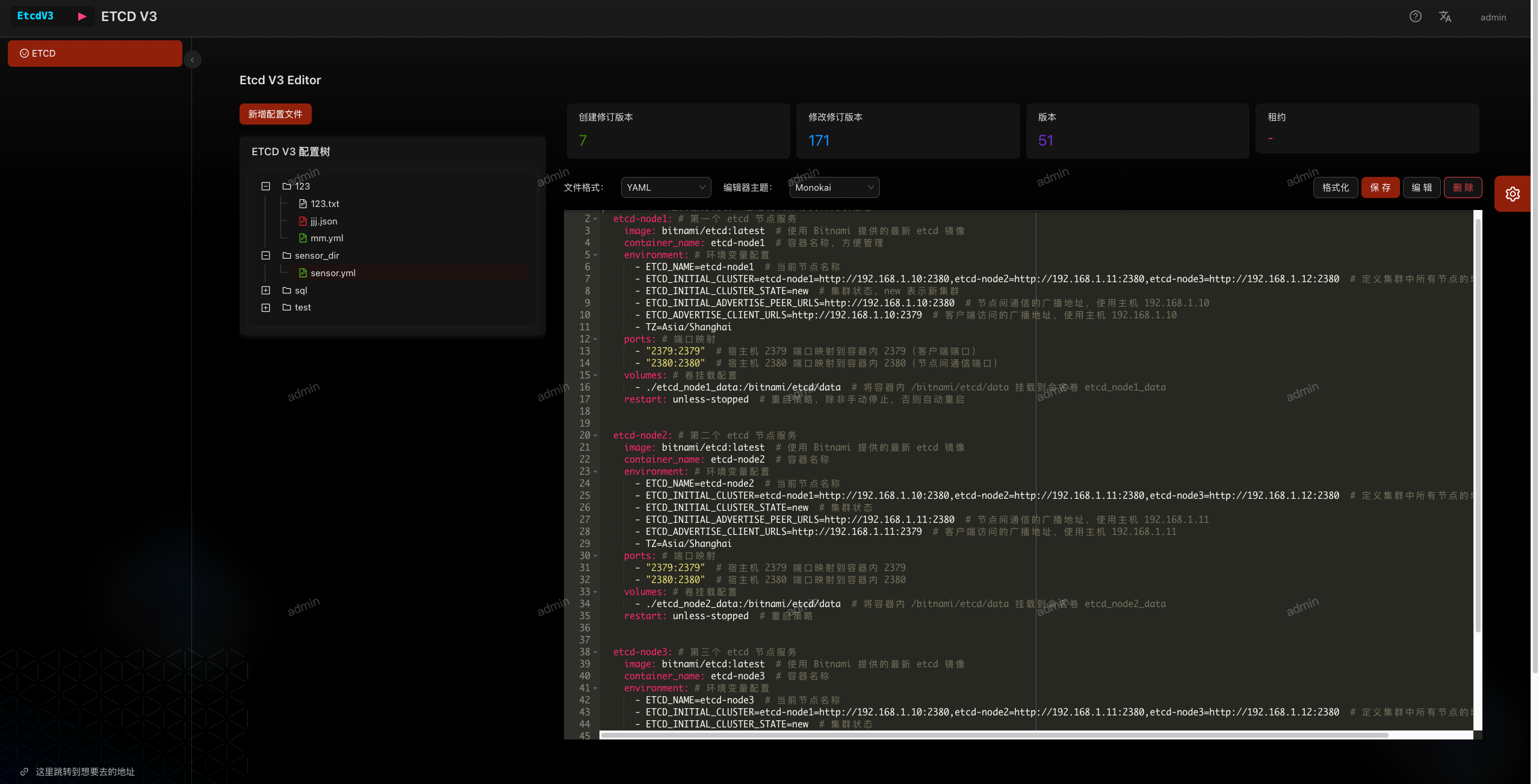Click line 11 TZ=Asia/Shanghai in editor
Screen dimensions: 1539x784
tap(689, 327)
